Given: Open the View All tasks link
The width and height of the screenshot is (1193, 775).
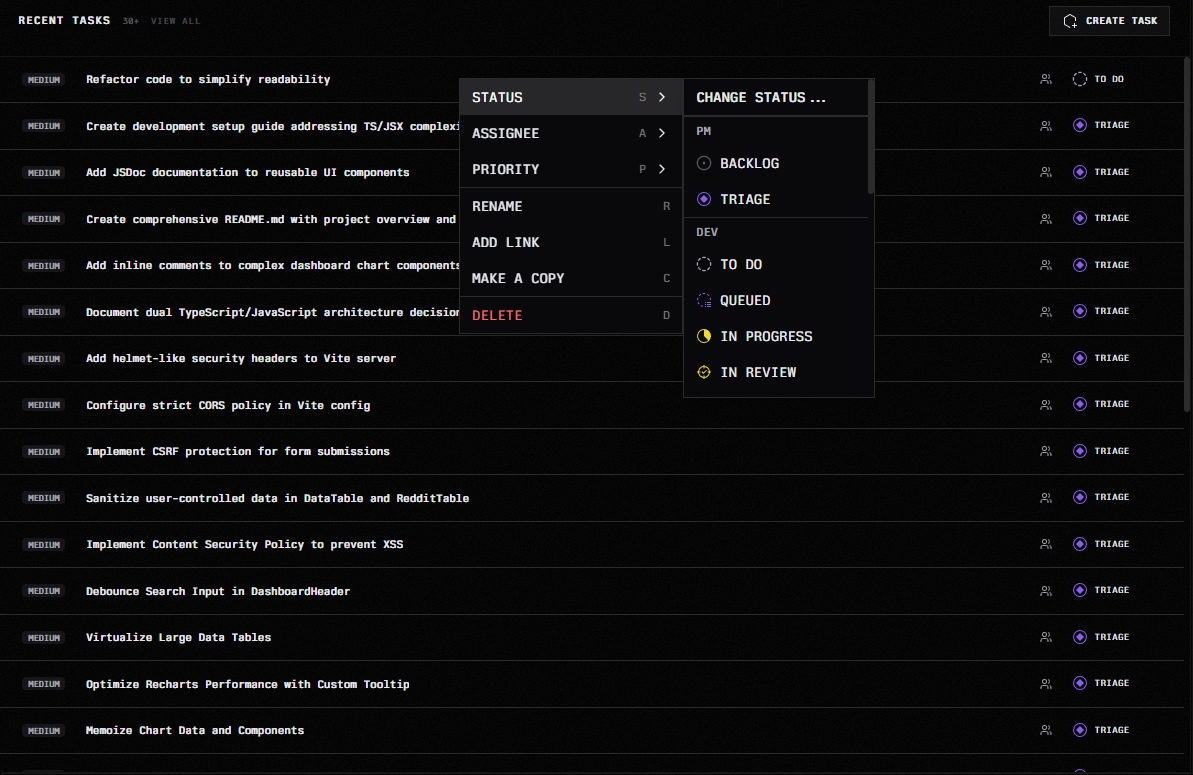Looking at the screenshot, I should (x=175, y=21).
